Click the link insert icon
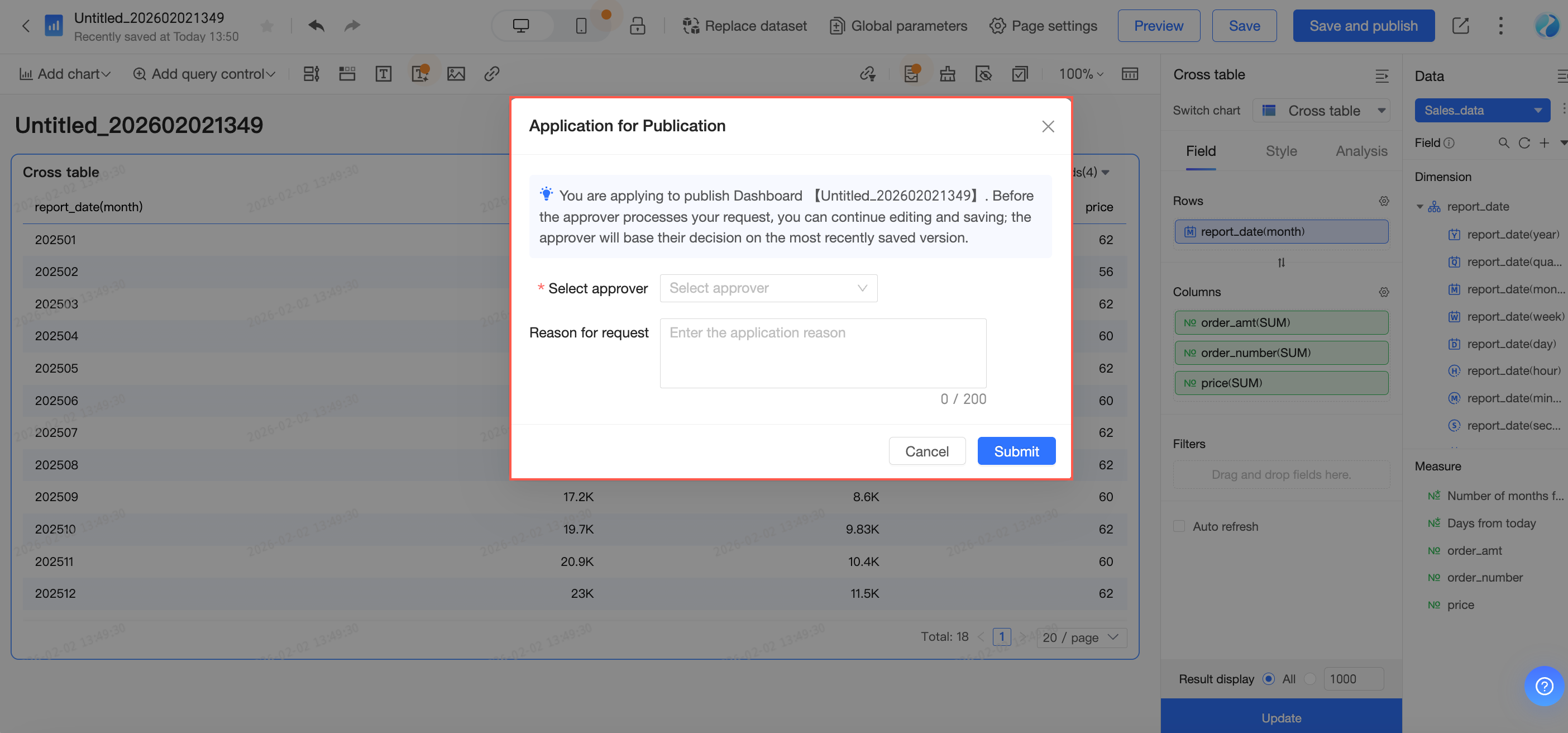 [x=492, y=74]
